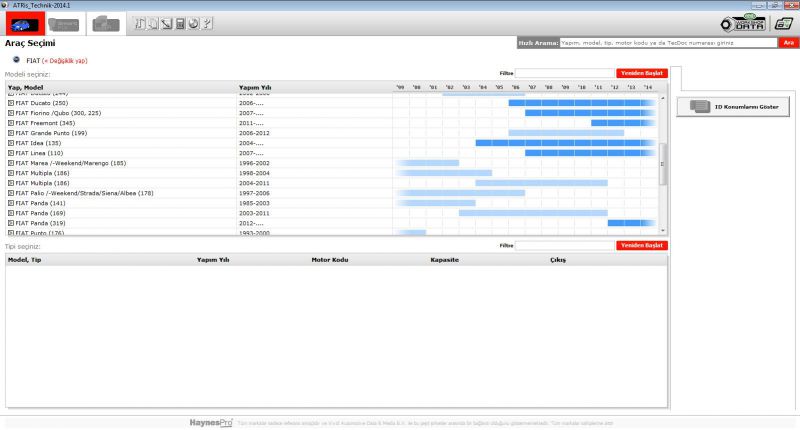The width and height of the screenshot is (800, 430).
Task: Expand FIAT Idea (135)
Action: [11, 143]
